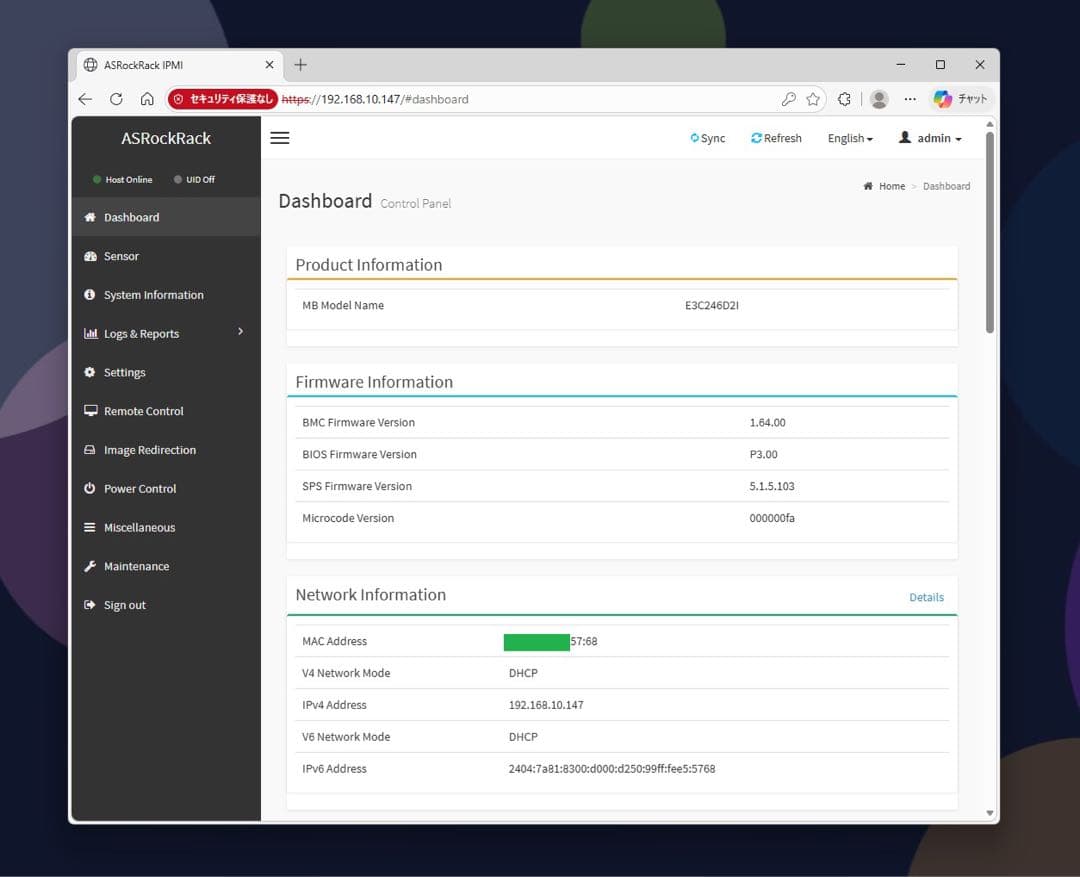Click the Home breadcrumb link
Image resolution: width=1080 pixels, height=877 pixels.
coord(891,186)
